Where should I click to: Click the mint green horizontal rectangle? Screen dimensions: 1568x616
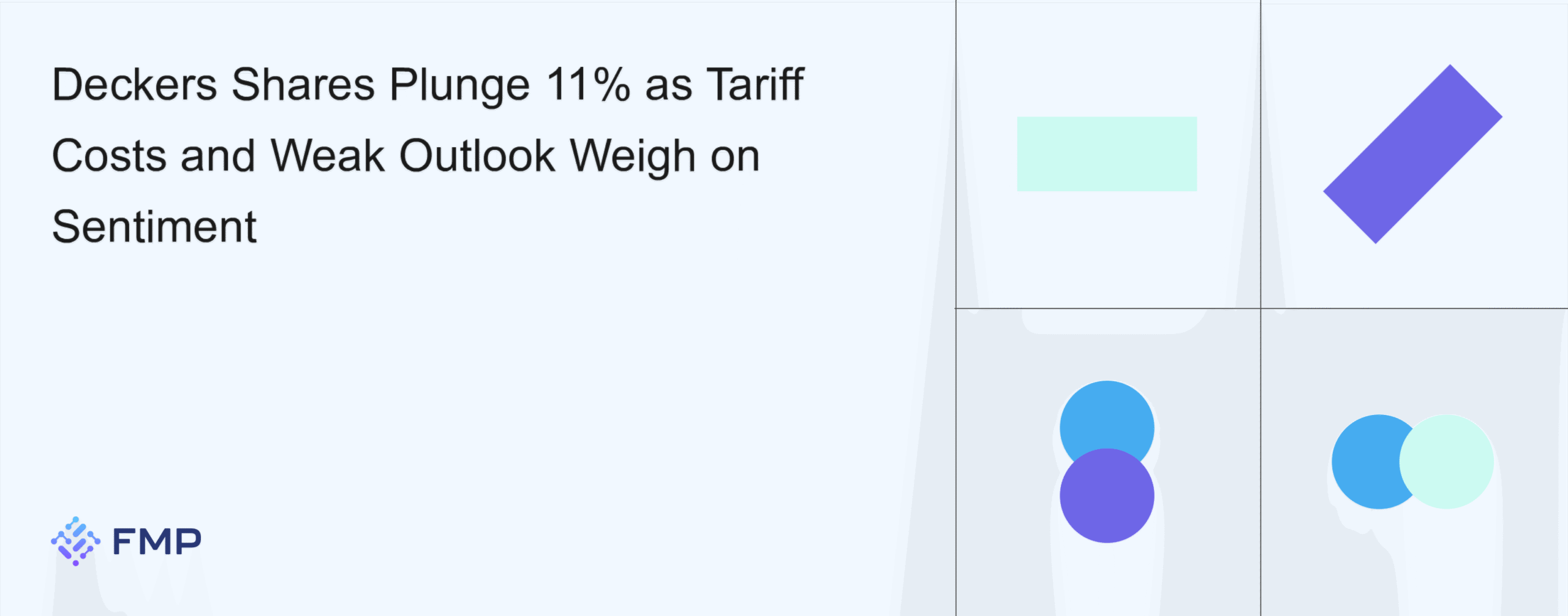click(x=1106, y=154)
